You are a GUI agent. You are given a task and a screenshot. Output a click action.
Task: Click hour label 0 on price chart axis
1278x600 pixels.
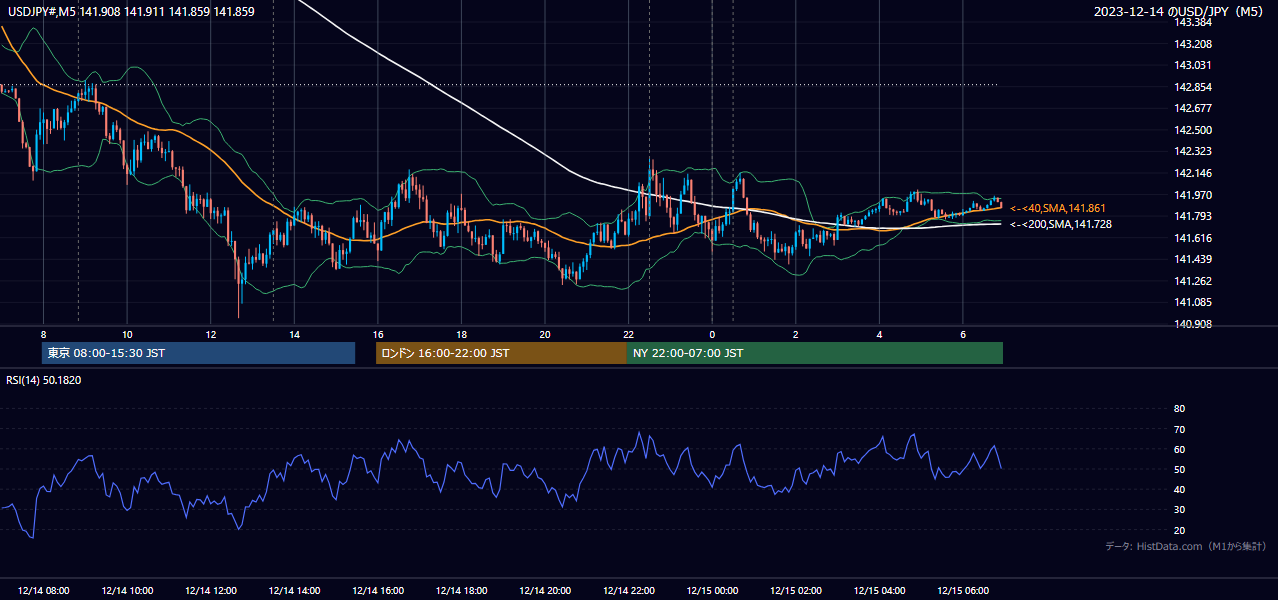coord(712,334)
